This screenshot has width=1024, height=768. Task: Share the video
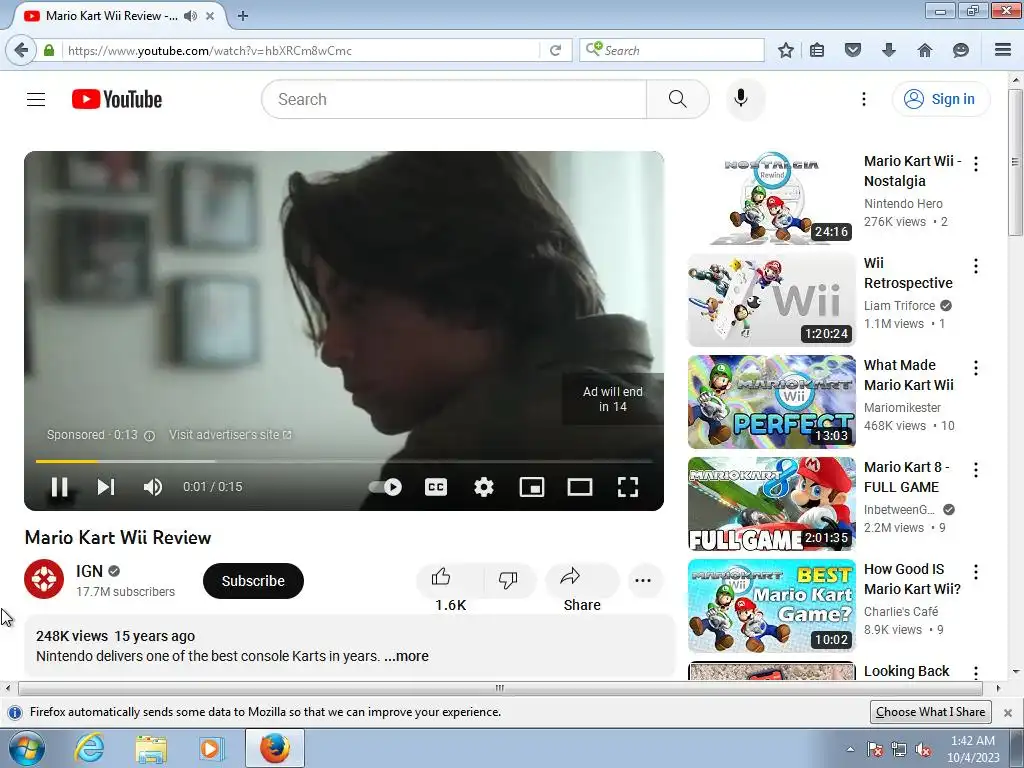click(x=581, y=579)
